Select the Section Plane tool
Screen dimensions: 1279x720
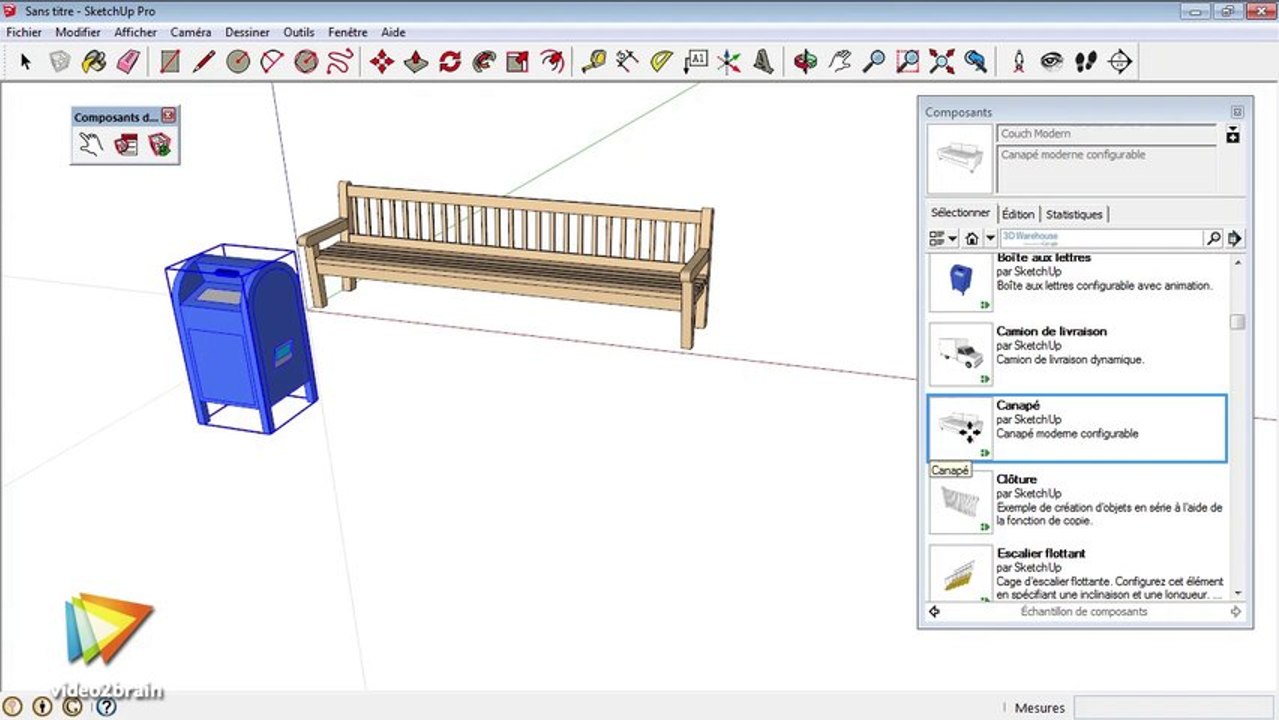(x=1120, y=62)
